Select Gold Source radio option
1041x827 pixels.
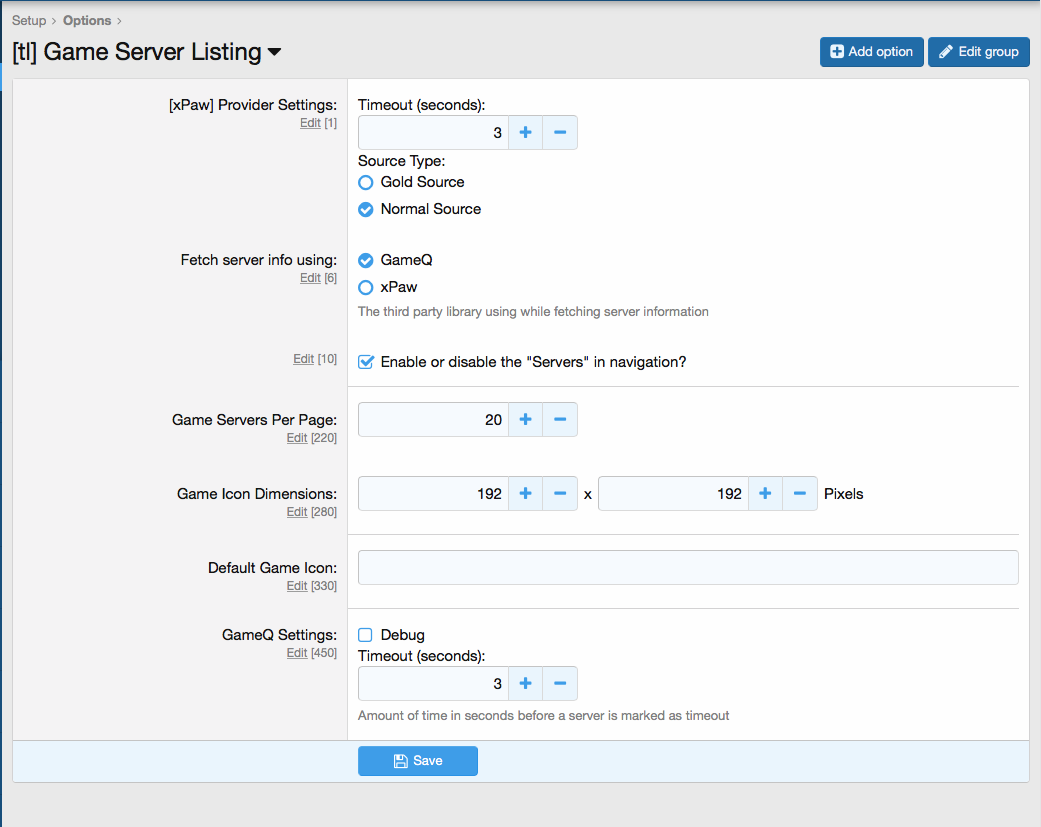coord(366,183)
